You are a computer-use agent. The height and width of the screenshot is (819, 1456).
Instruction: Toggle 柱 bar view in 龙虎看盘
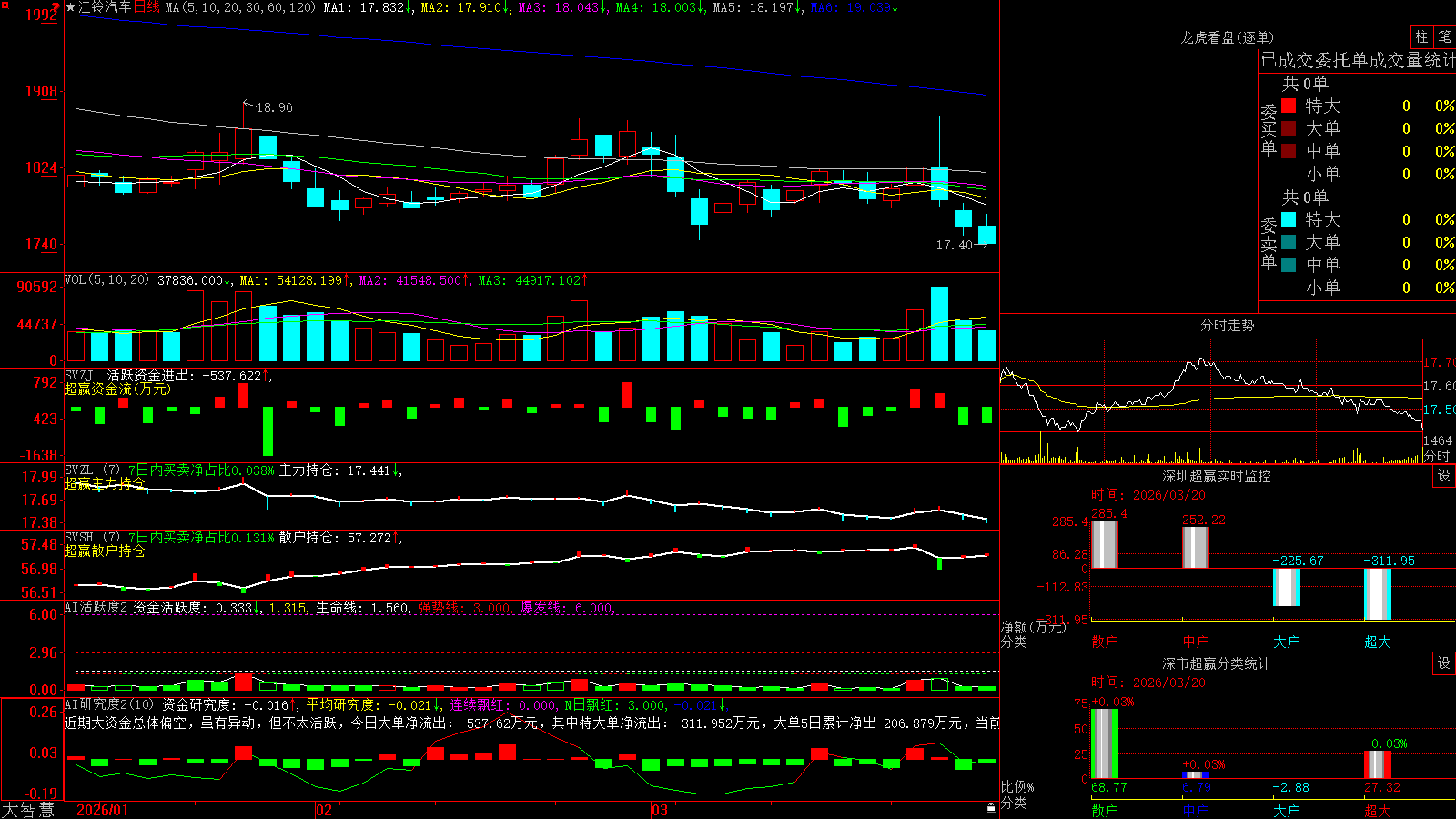point(1421,37)
